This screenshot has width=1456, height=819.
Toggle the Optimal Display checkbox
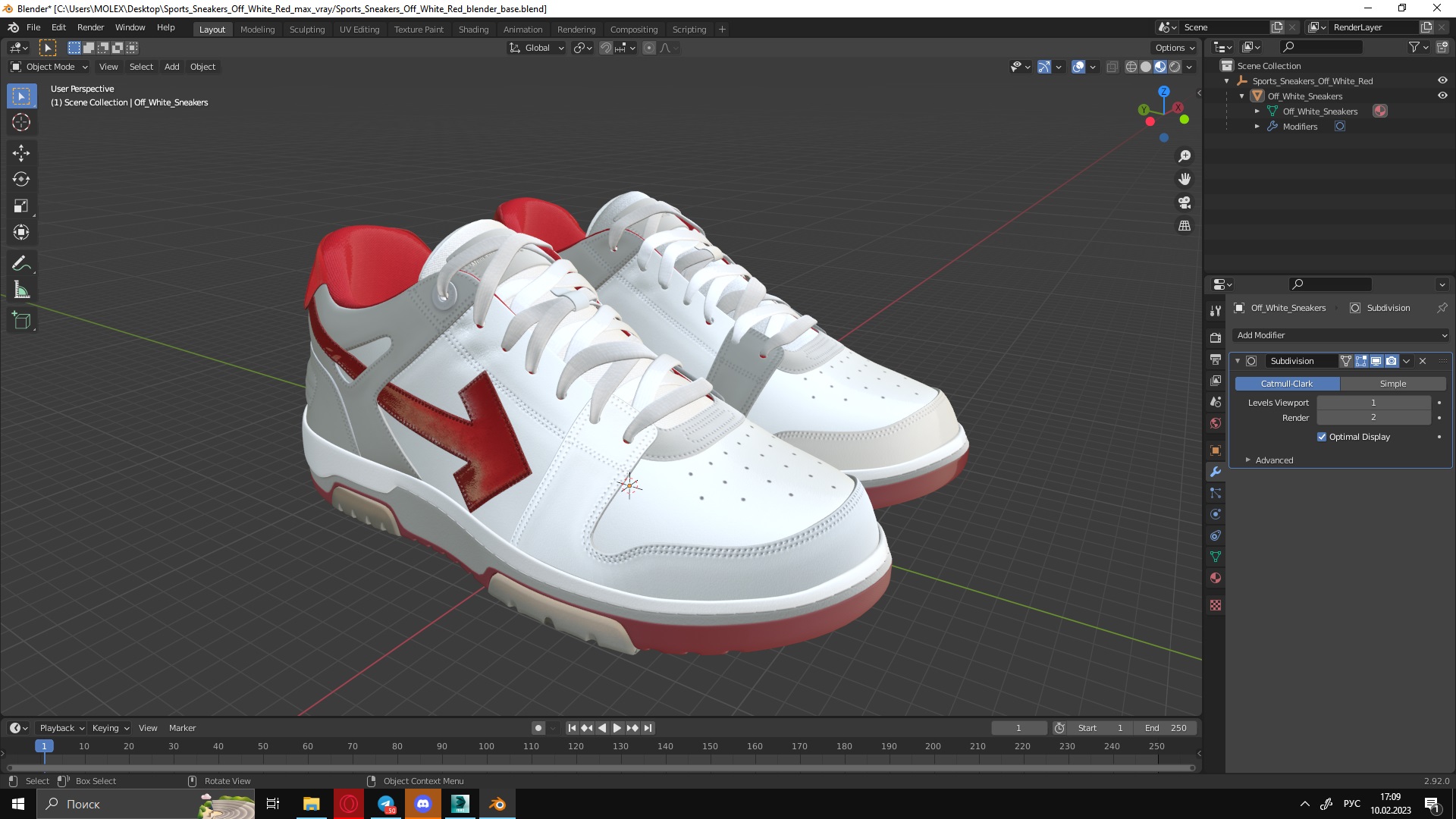coord(1322,437)
